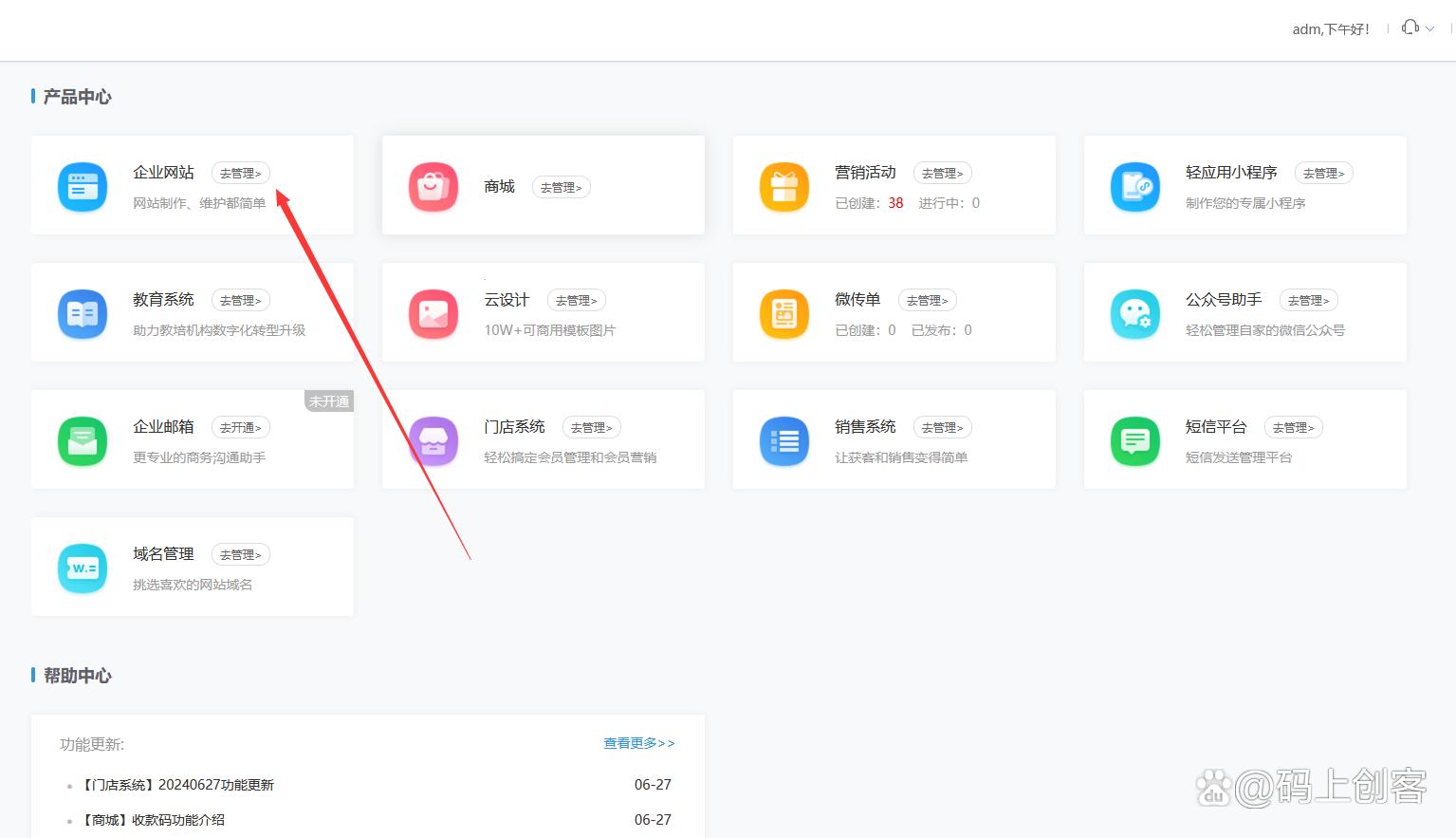This screenshot has height=838, width=1456.
Task: Click 去管理 button for 轻应用小程序
Action: [x=1324, y=173]
